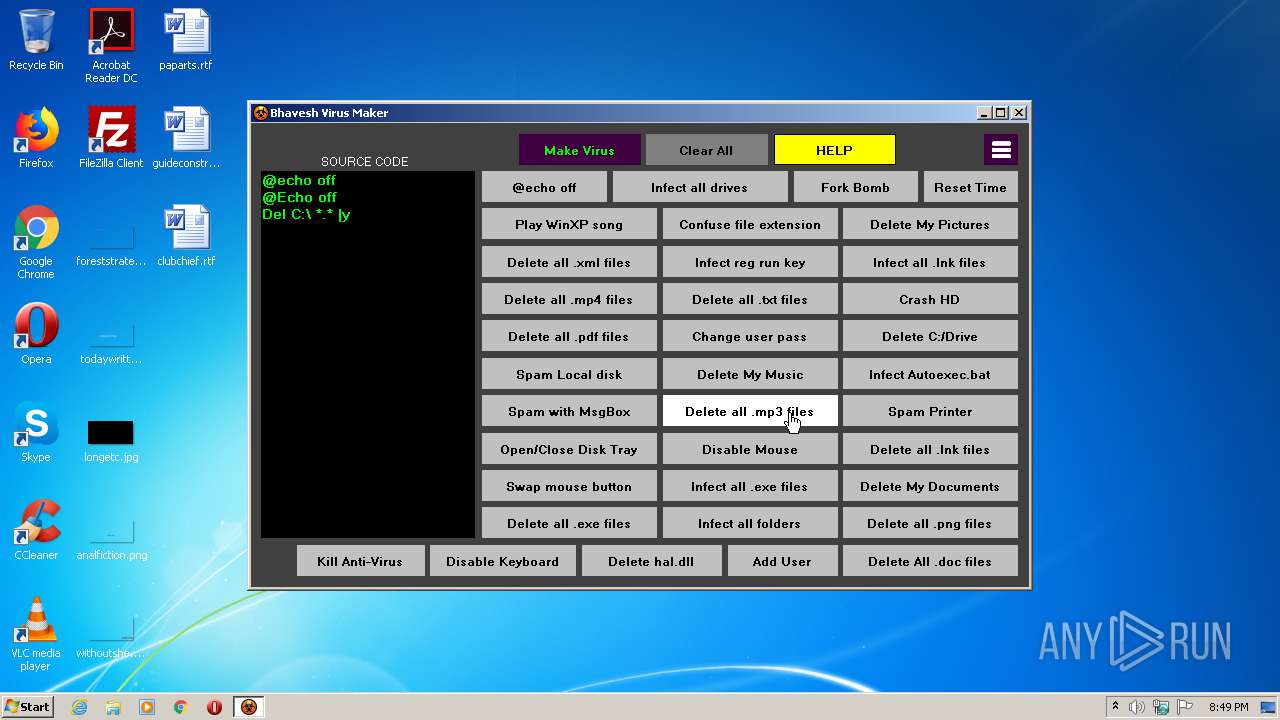
Task: Click the Make Virus button
Action: (579, 150)
